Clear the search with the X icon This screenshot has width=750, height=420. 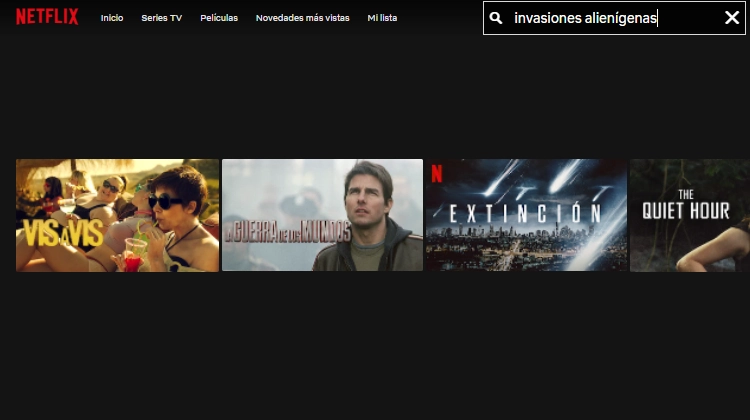[732, 18]
